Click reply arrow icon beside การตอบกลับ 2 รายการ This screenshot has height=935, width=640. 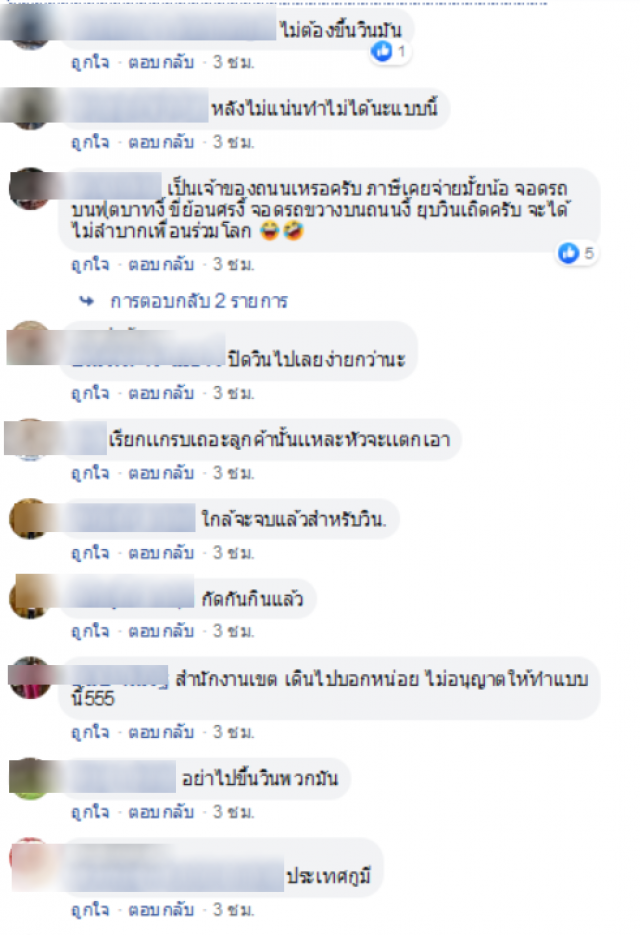pyautogui.click(x=87, y=301)
